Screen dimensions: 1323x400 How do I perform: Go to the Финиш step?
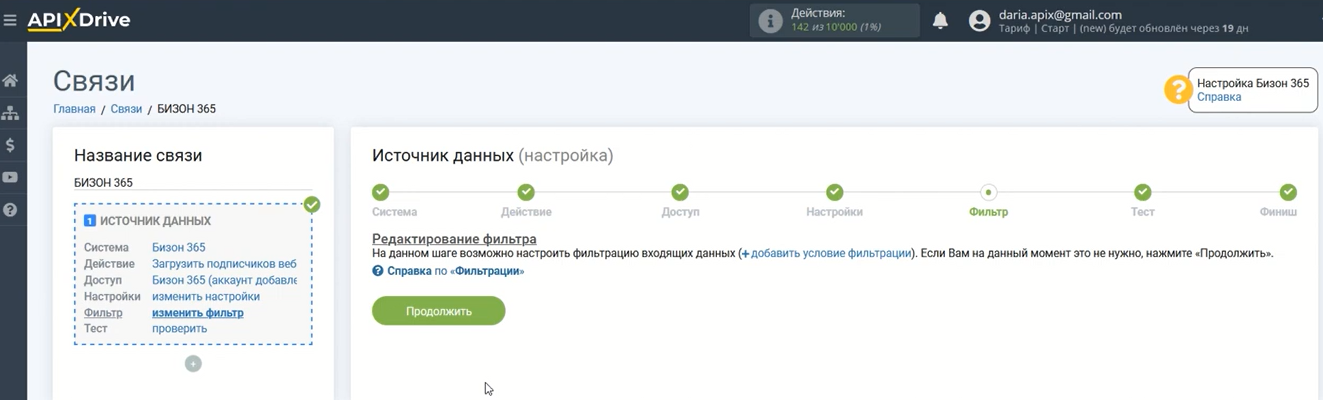pyautogui.click(x=1288, y=192)
